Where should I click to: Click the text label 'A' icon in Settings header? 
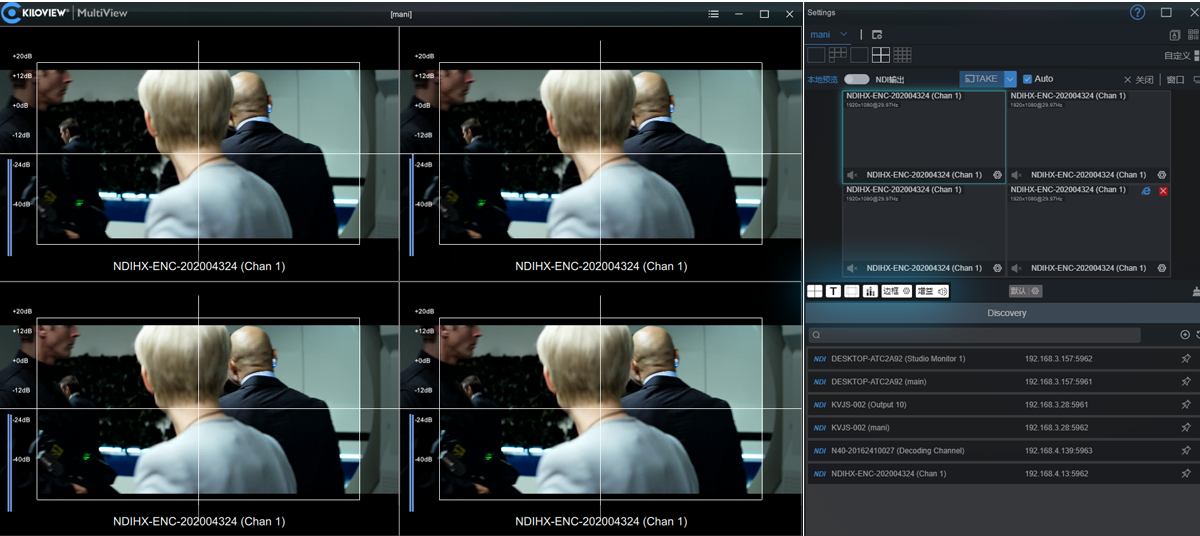pos(1175,35)
